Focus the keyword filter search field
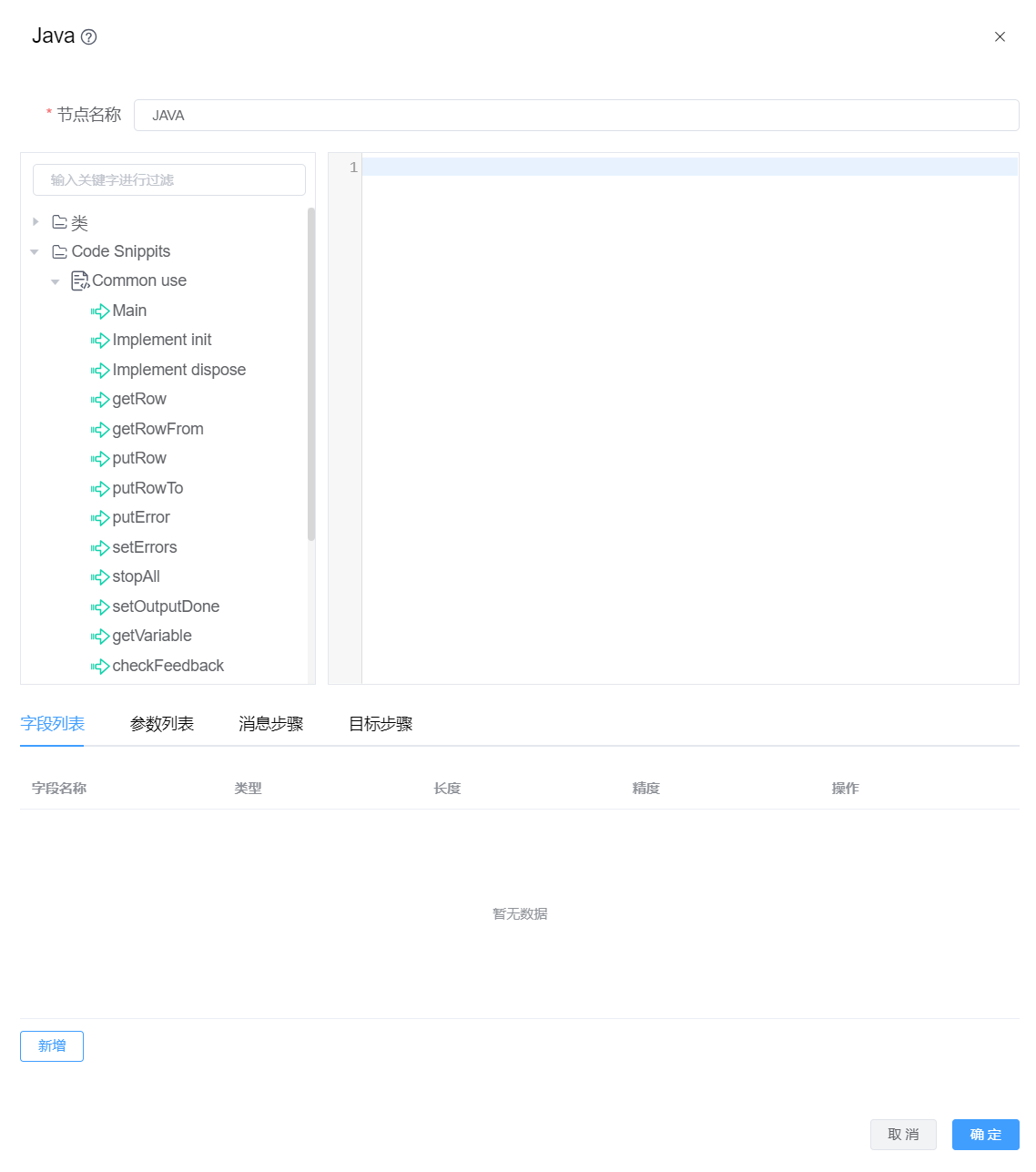Image resolution: width=1036 pixels, height=1172 pixels. coord(169,180)
